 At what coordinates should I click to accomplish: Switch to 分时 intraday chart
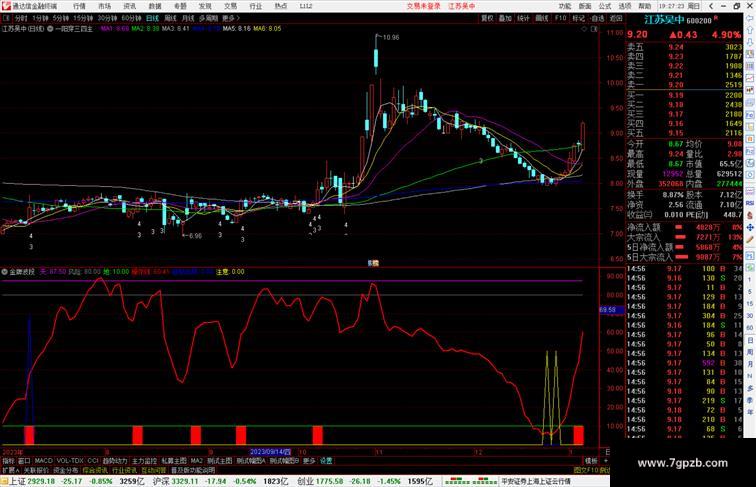click(21, 18)
